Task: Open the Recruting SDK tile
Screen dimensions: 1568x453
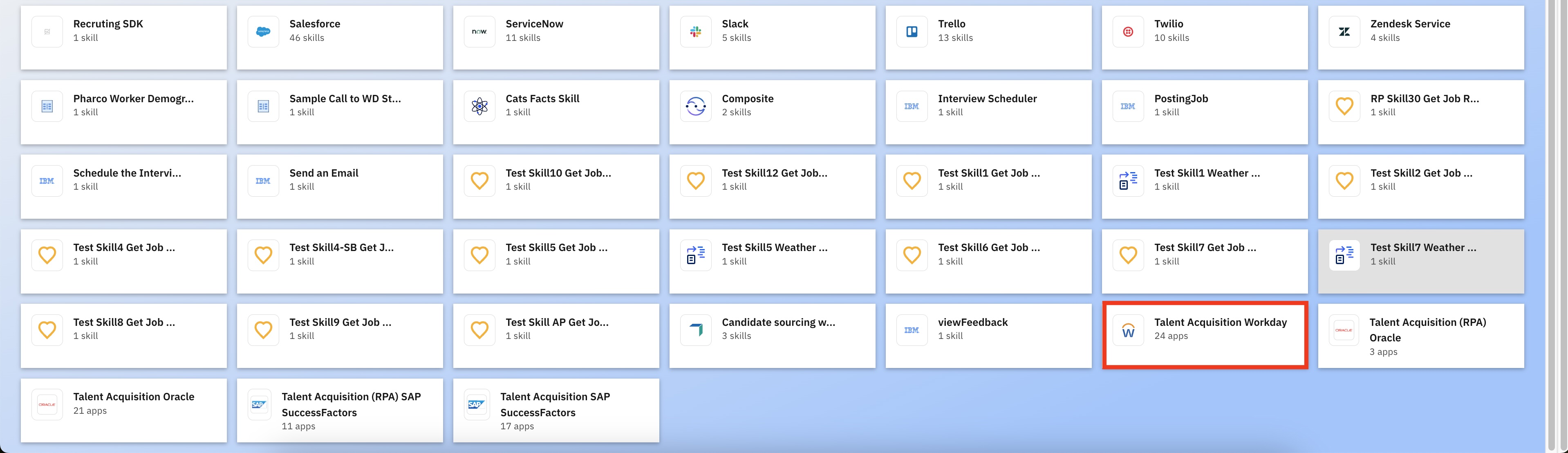Action: pos(123,38)
